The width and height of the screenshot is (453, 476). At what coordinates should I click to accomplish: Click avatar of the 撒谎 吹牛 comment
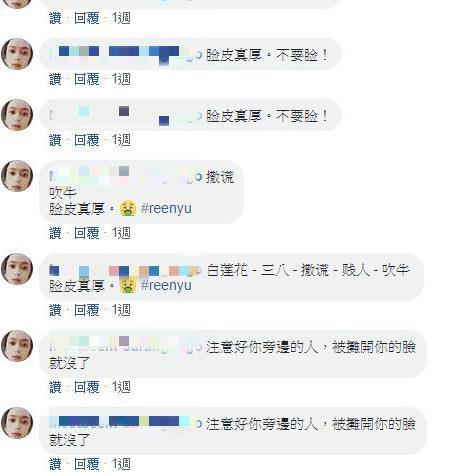click(17, 176)
